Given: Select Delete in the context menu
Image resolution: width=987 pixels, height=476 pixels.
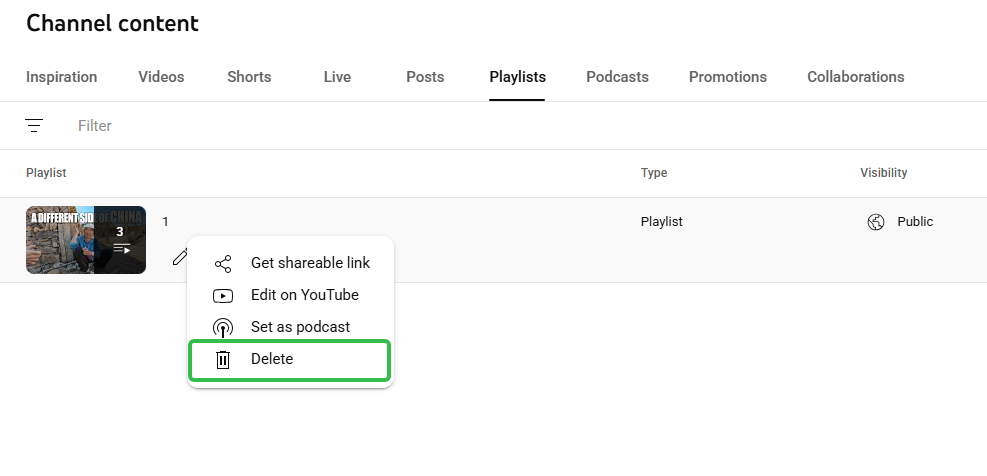Looking at the screenshot, I should coord(291,359).
